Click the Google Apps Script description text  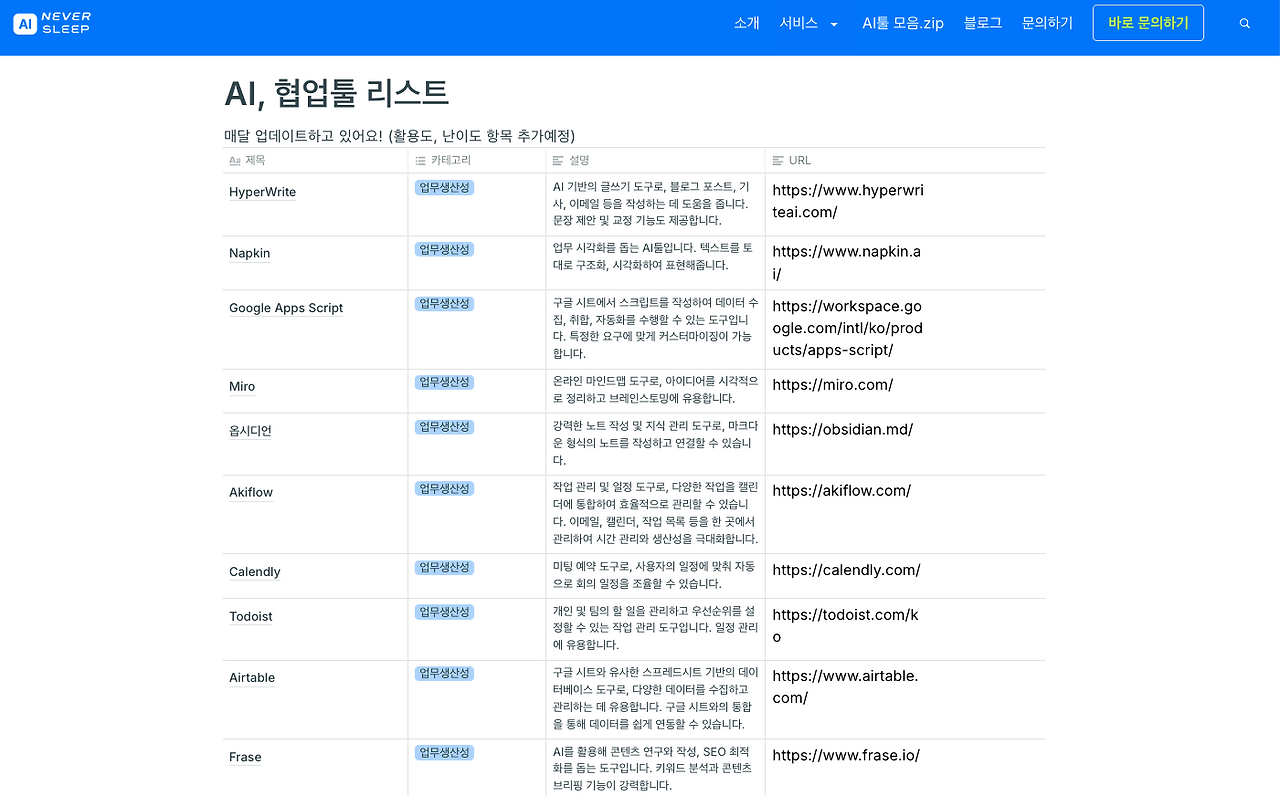coord(655,328)
